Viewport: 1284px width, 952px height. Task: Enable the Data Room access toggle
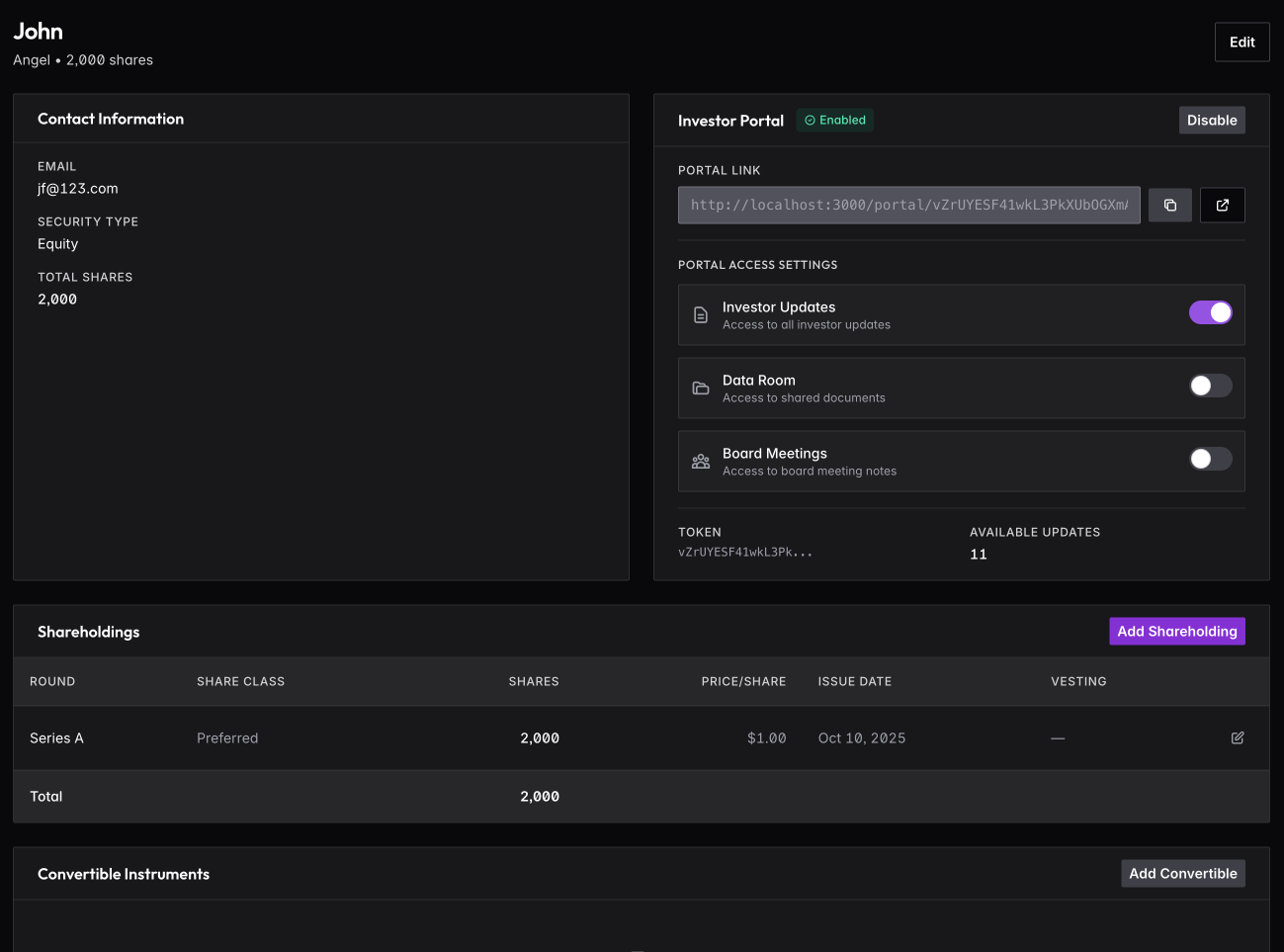coord(1210,387)
